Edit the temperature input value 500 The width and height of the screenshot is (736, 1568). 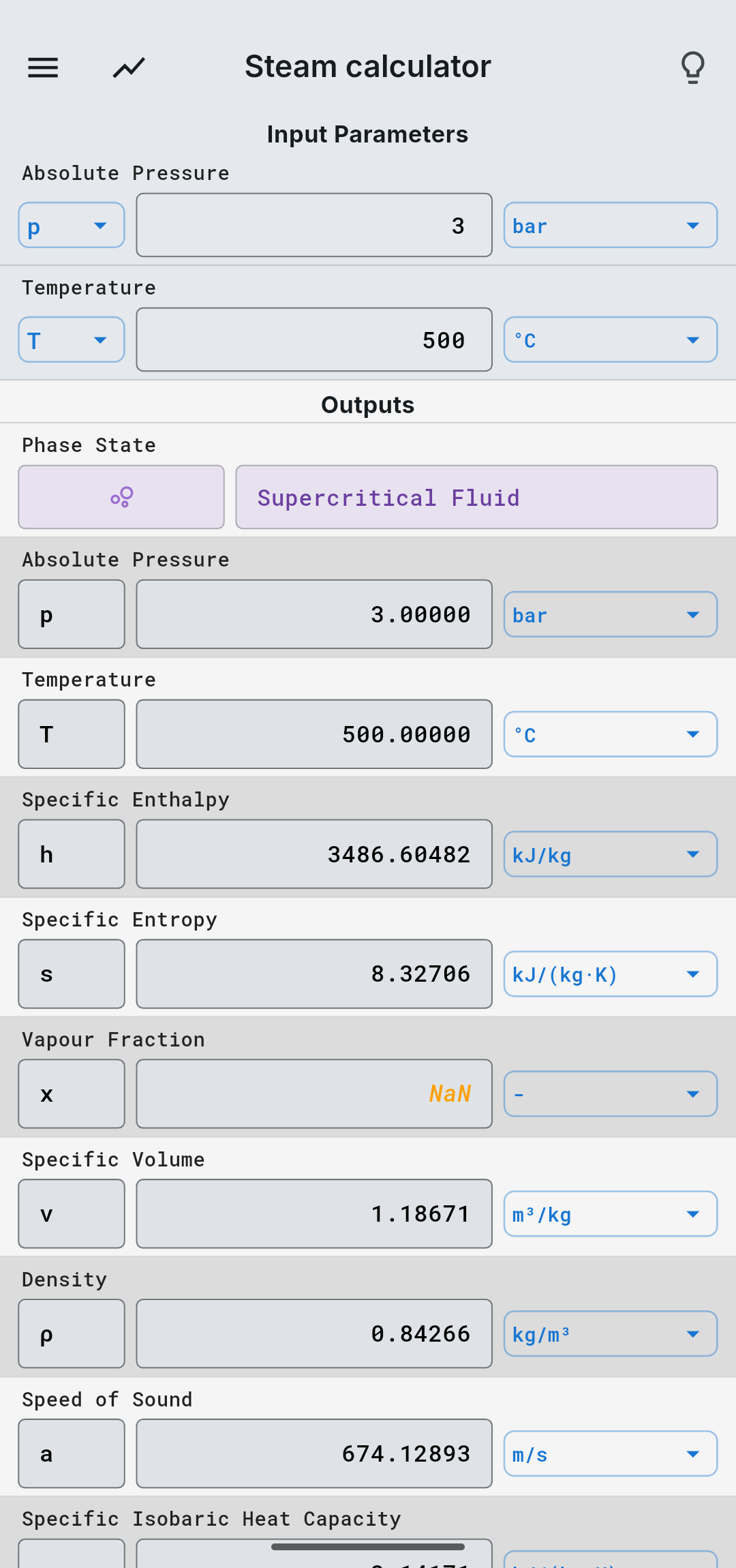(314, 340)
